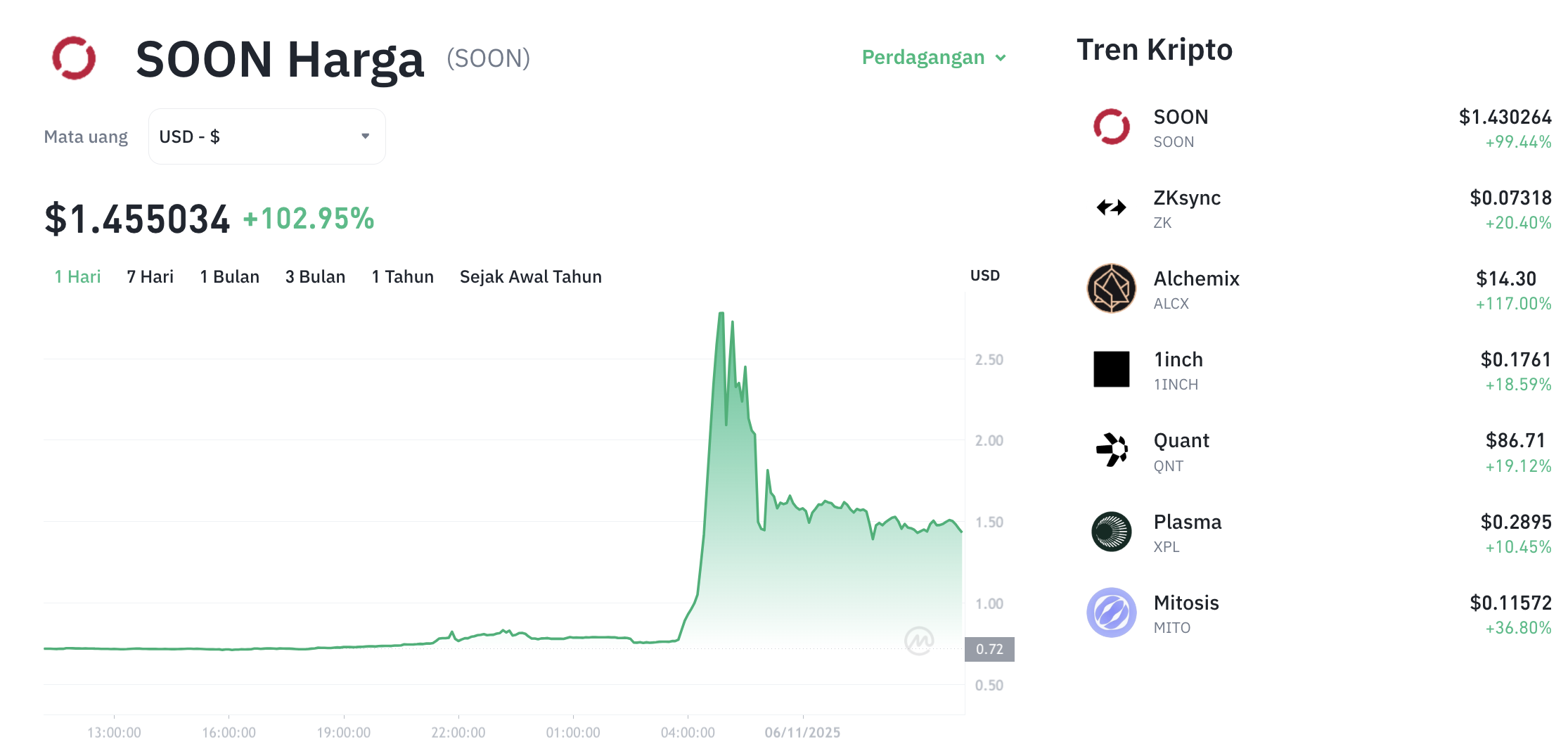Image resolution: width=1568 pixels, height=744 pixels.
Task: Click the Quant QNT logo
Action: tap(1112, 451)
